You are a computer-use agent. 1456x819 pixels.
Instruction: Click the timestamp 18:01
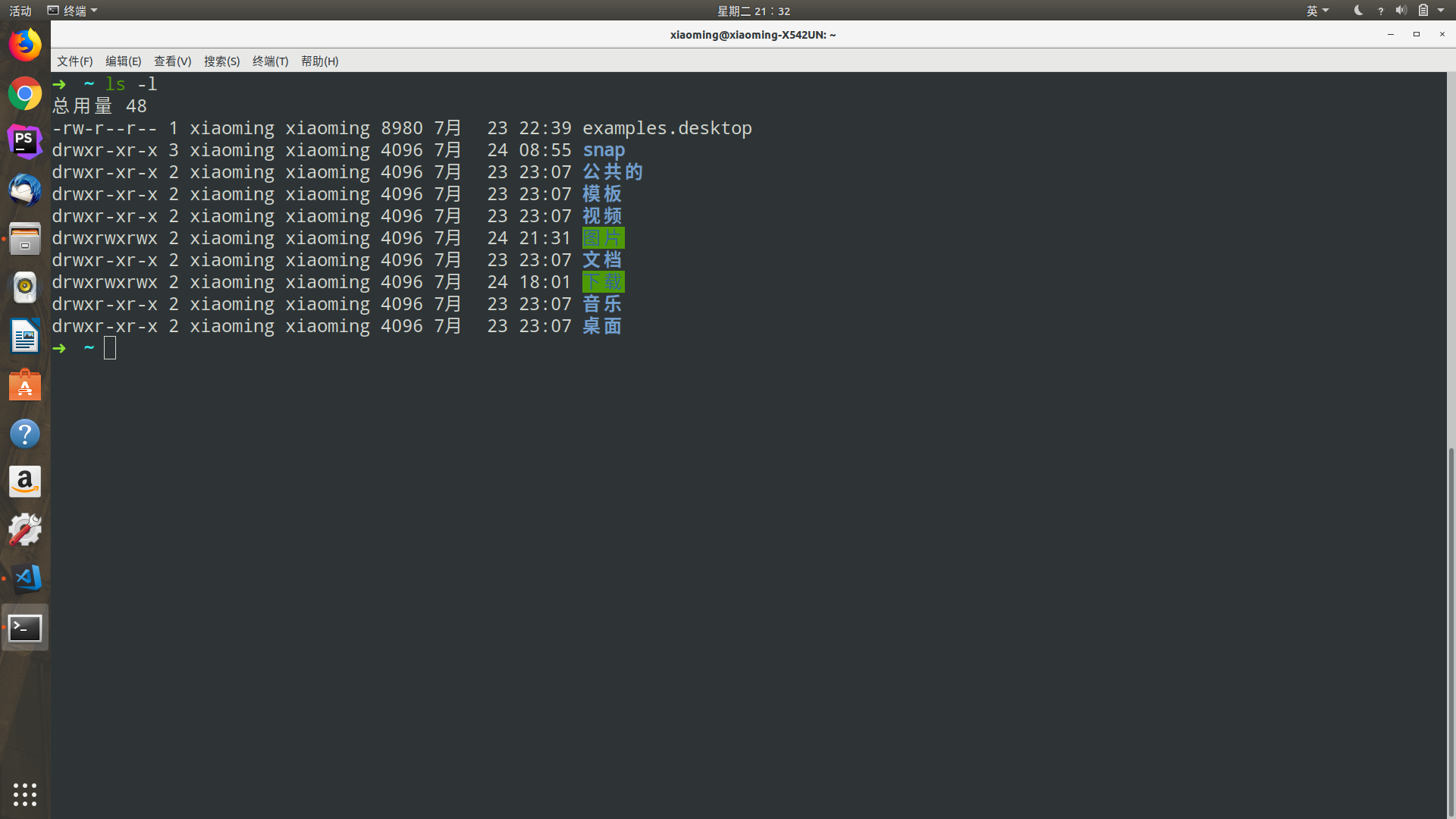point(545,282)
